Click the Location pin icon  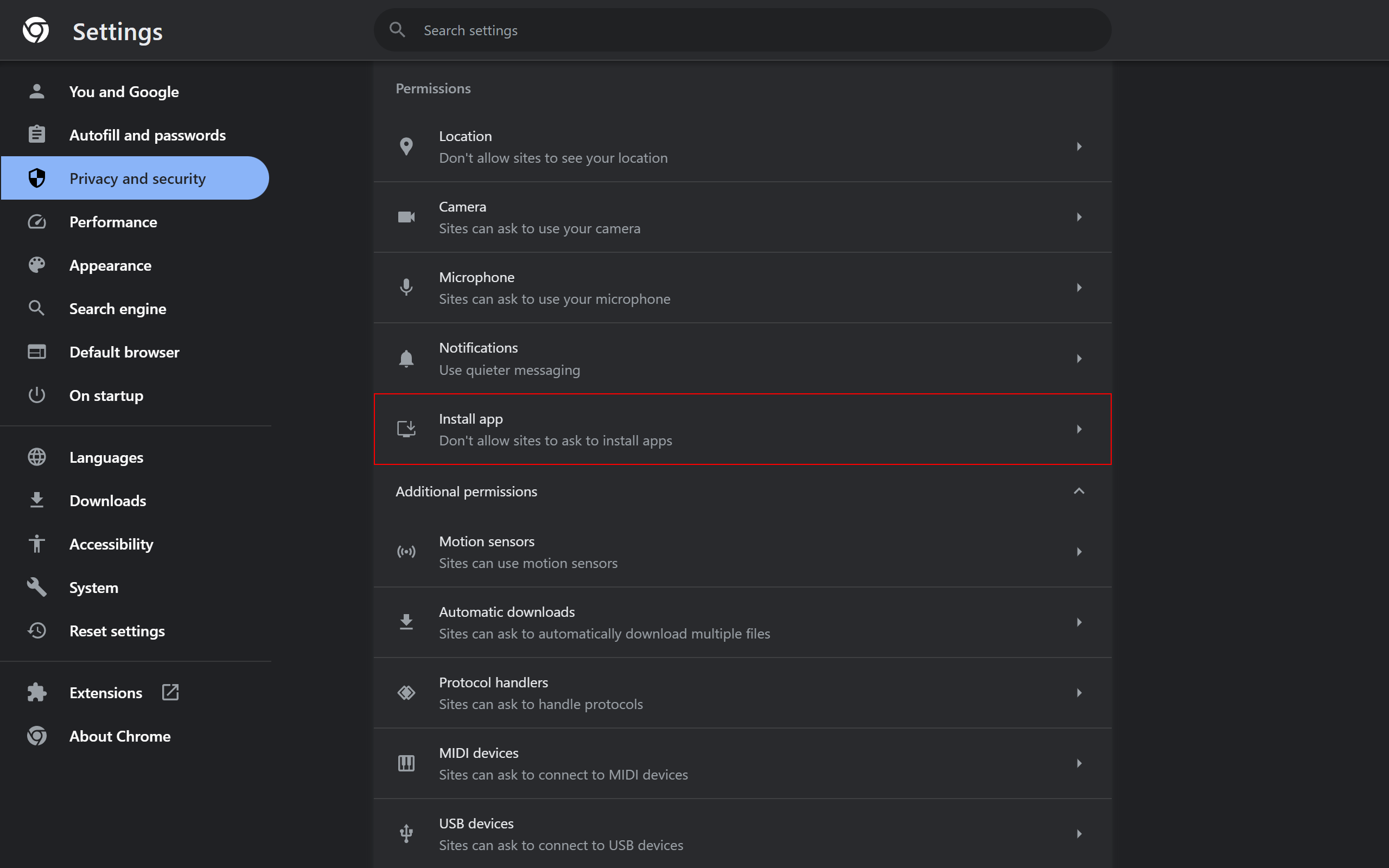406,147
